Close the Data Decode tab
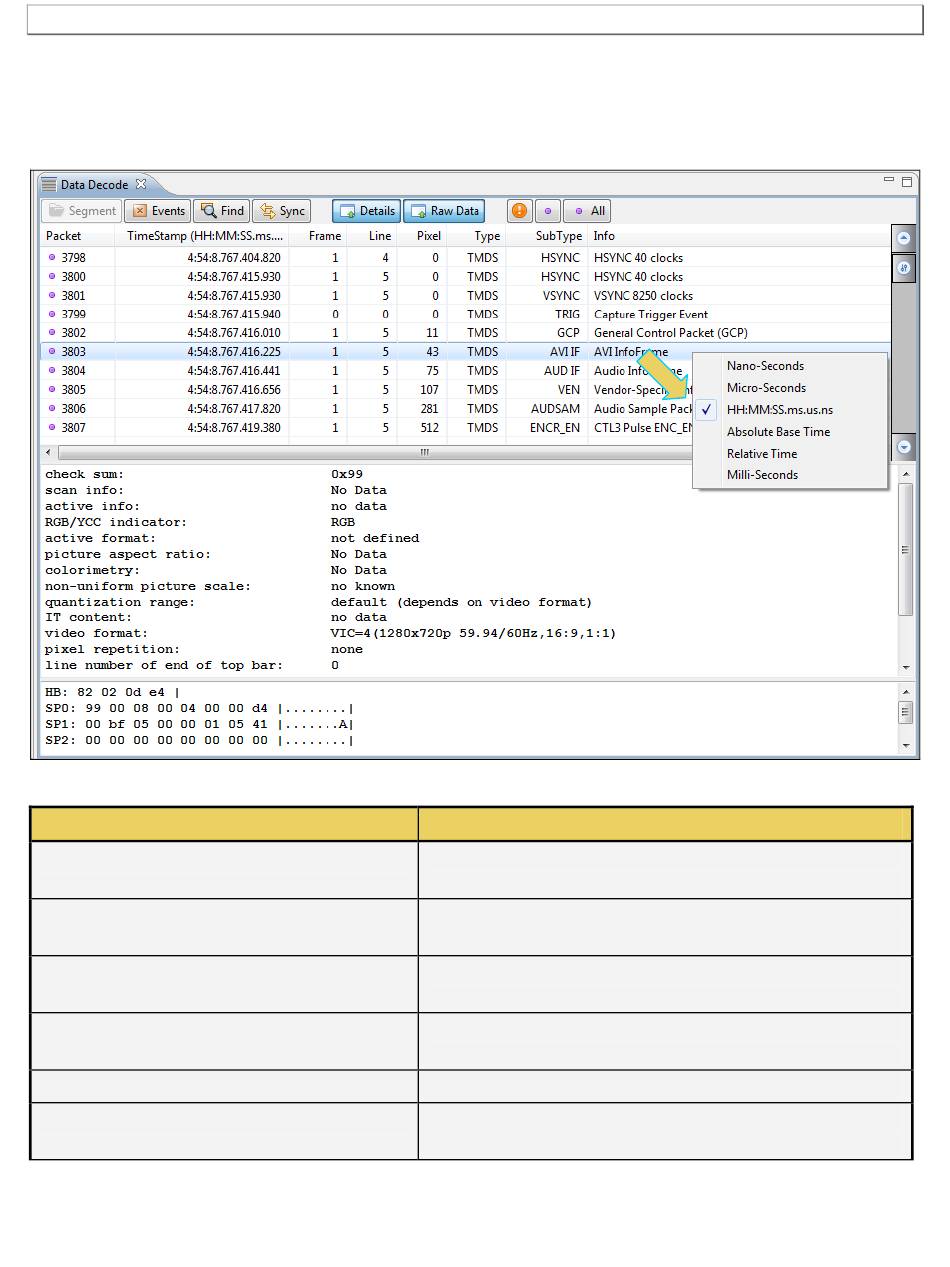The height and width of the screenshot is (1267, 950). click(141, 184)
